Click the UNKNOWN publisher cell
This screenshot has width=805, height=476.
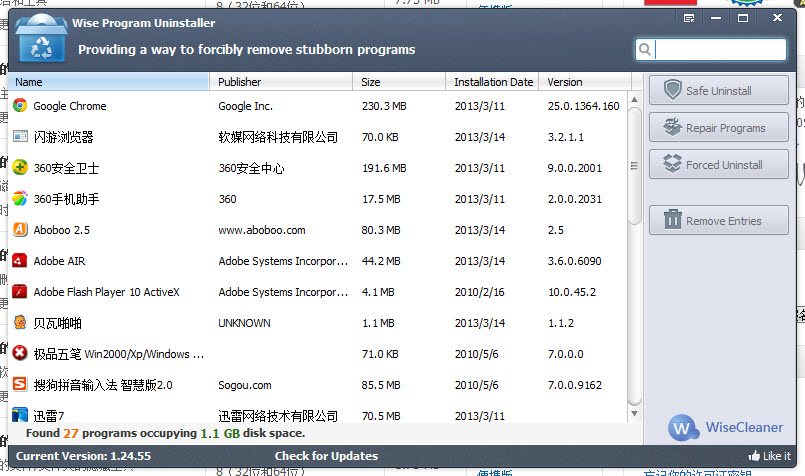coord(244,323)
